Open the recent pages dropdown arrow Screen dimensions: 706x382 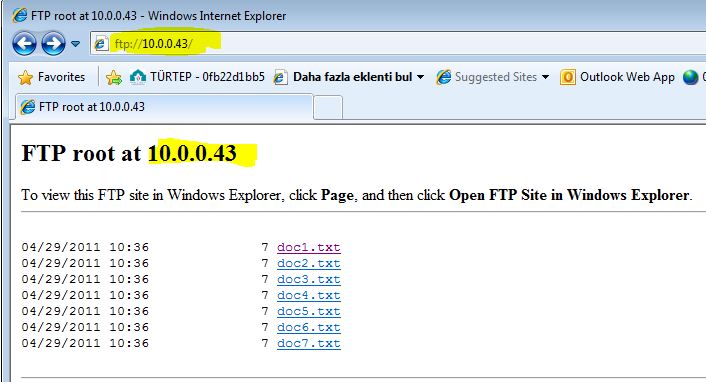[x=76, y=44]
